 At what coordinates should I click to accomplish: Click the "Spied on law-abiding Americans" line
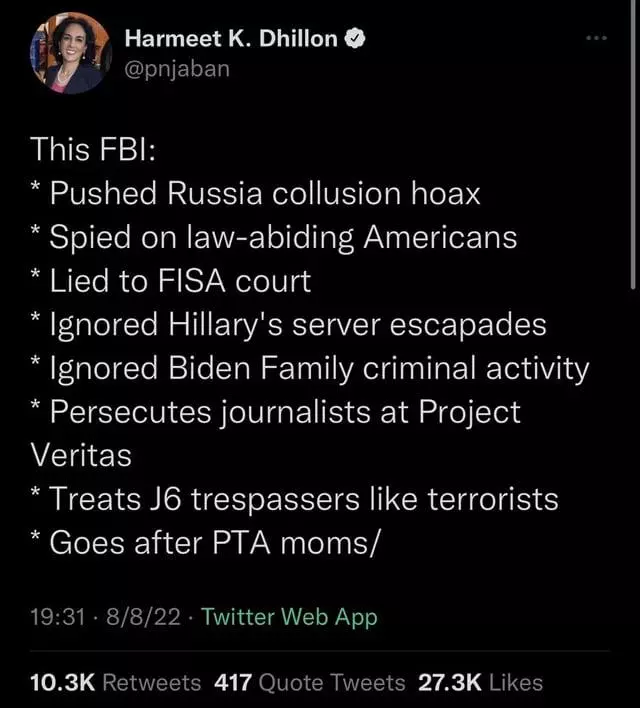tap(274, 237)
